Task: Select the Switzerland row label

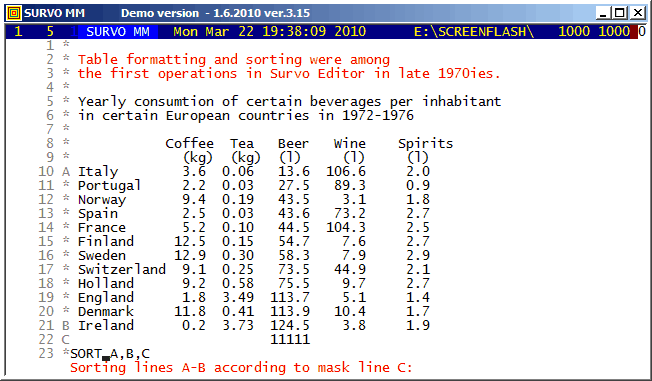Action: click(122, 270)
